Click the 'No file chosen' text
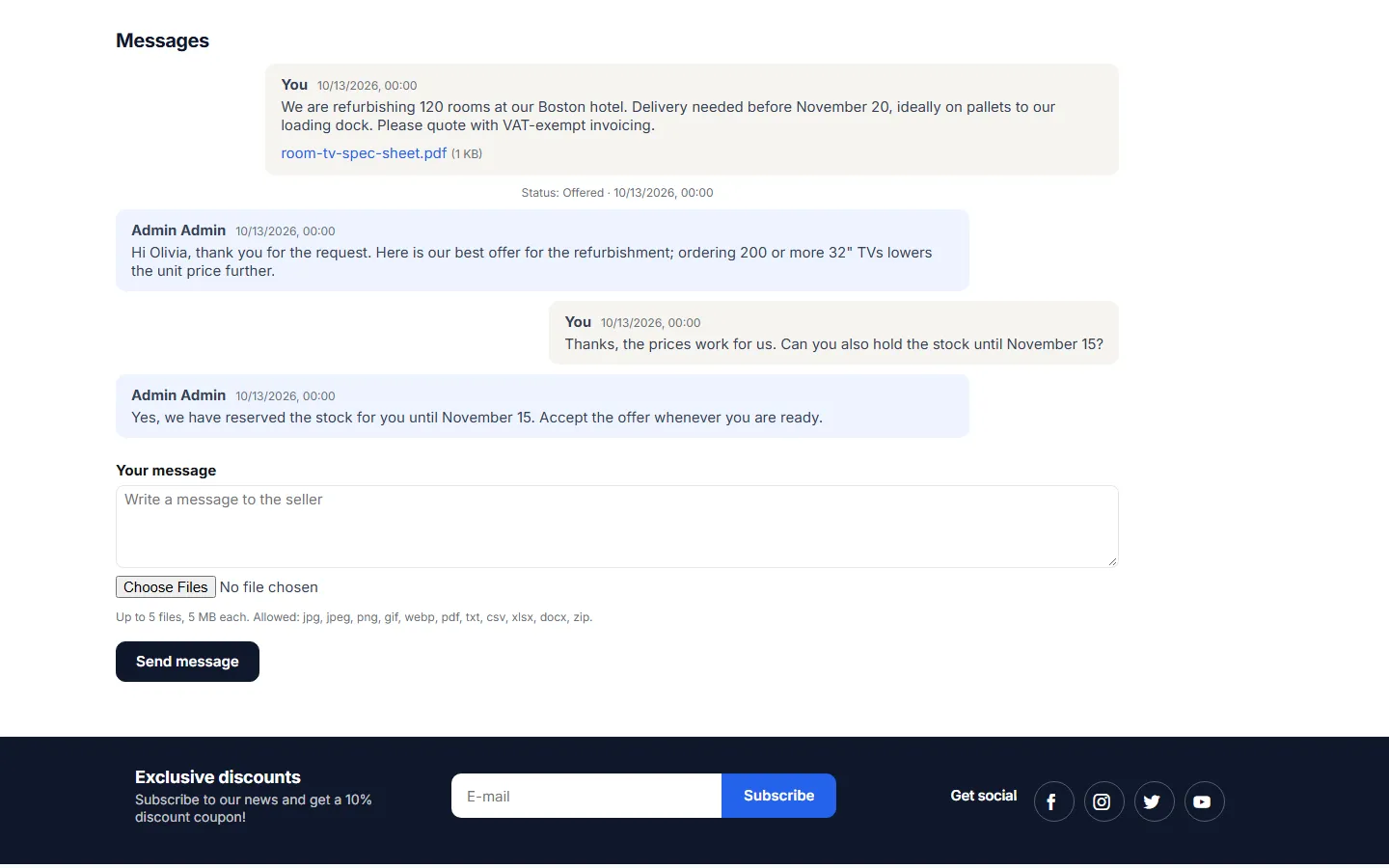 [x=268, y=587]
